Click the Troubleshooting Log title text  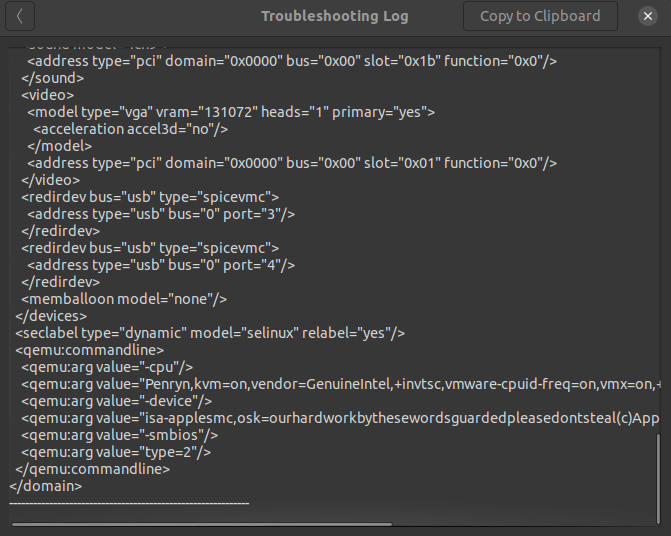coord(335,16)
